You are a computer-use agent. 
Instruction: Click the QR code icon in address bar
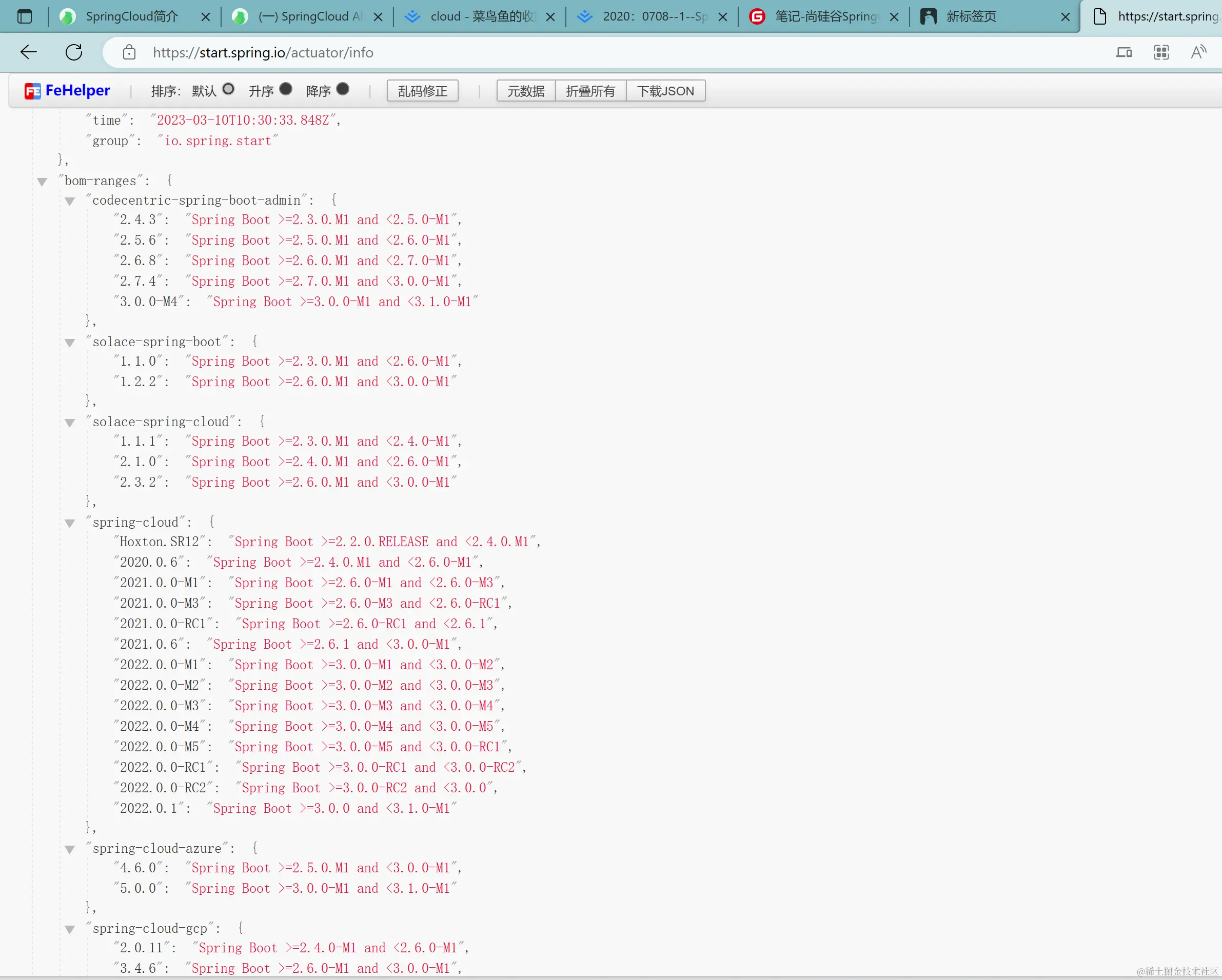point(1161,53)
